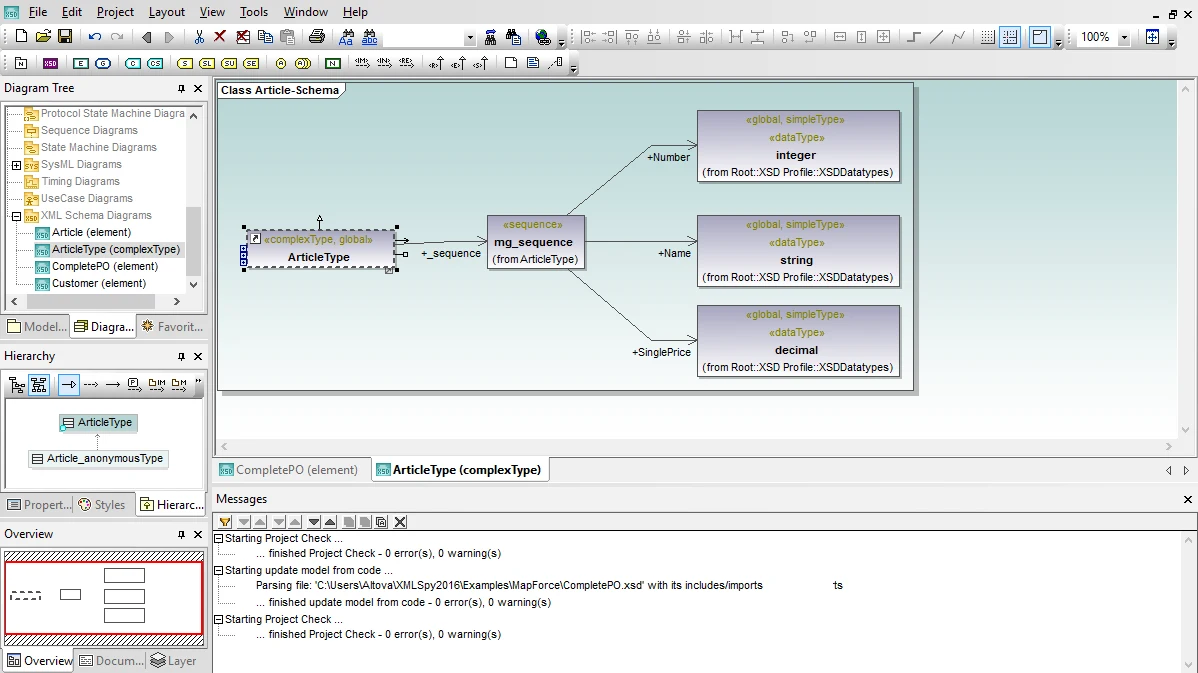Screen dimensions: 1198x673
Task: Click the Overview red viewport thumbnail
Action: 104,598
